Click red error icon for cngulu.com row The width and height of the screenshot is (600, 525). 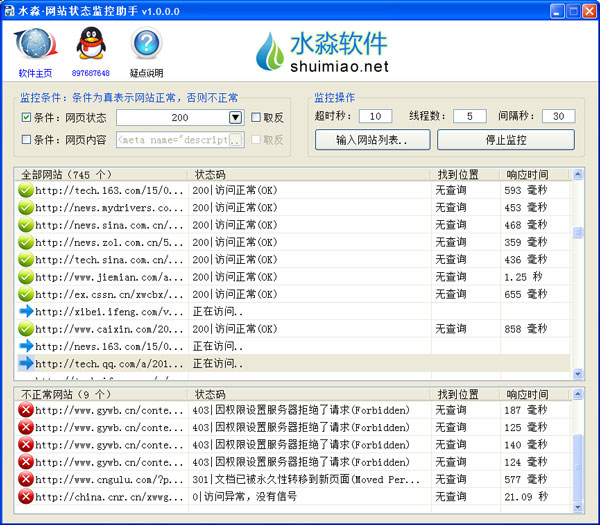coord(27,479)
